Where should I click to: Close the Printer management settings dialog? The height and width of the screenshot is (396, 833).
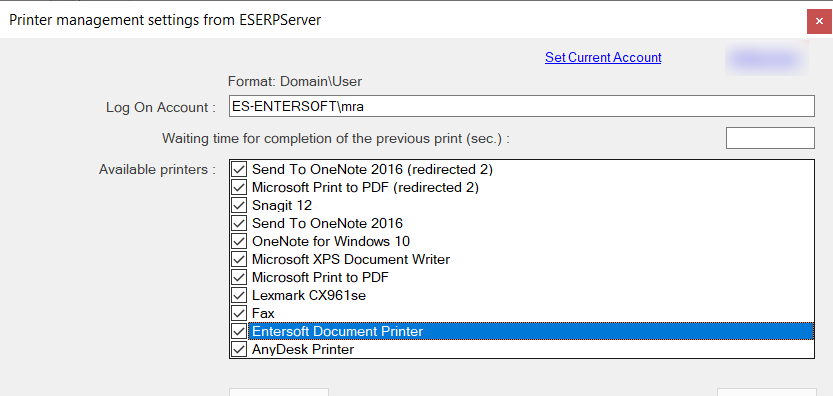[819, 22]
